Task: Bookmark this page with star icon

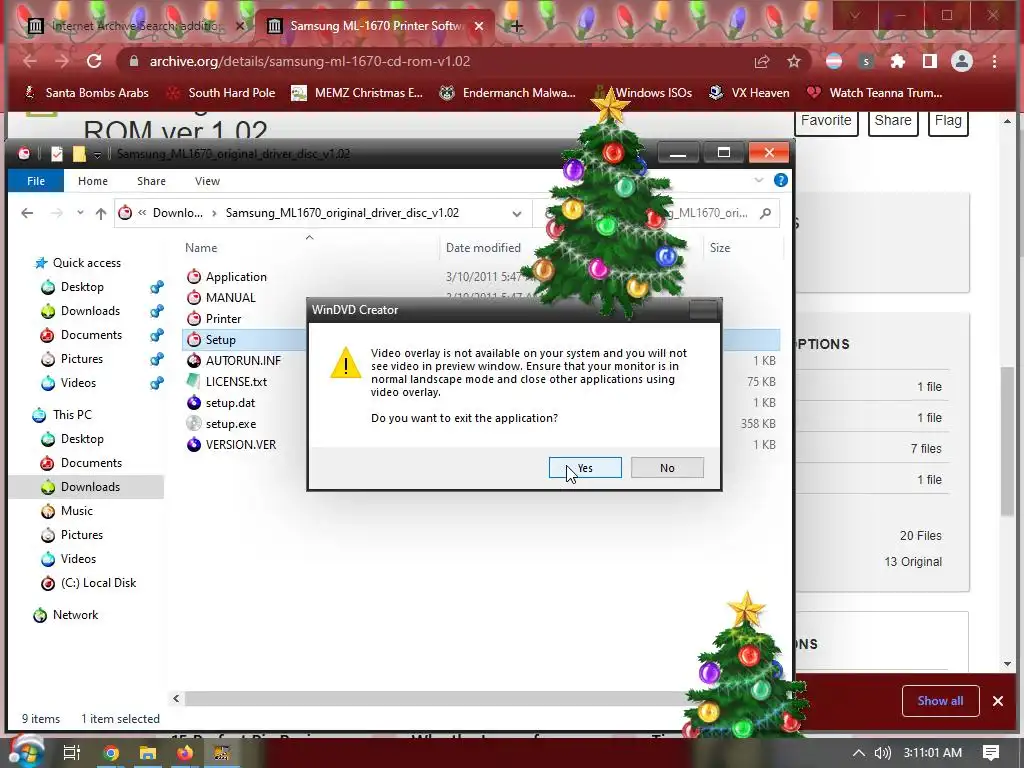Action: (793, 61)
